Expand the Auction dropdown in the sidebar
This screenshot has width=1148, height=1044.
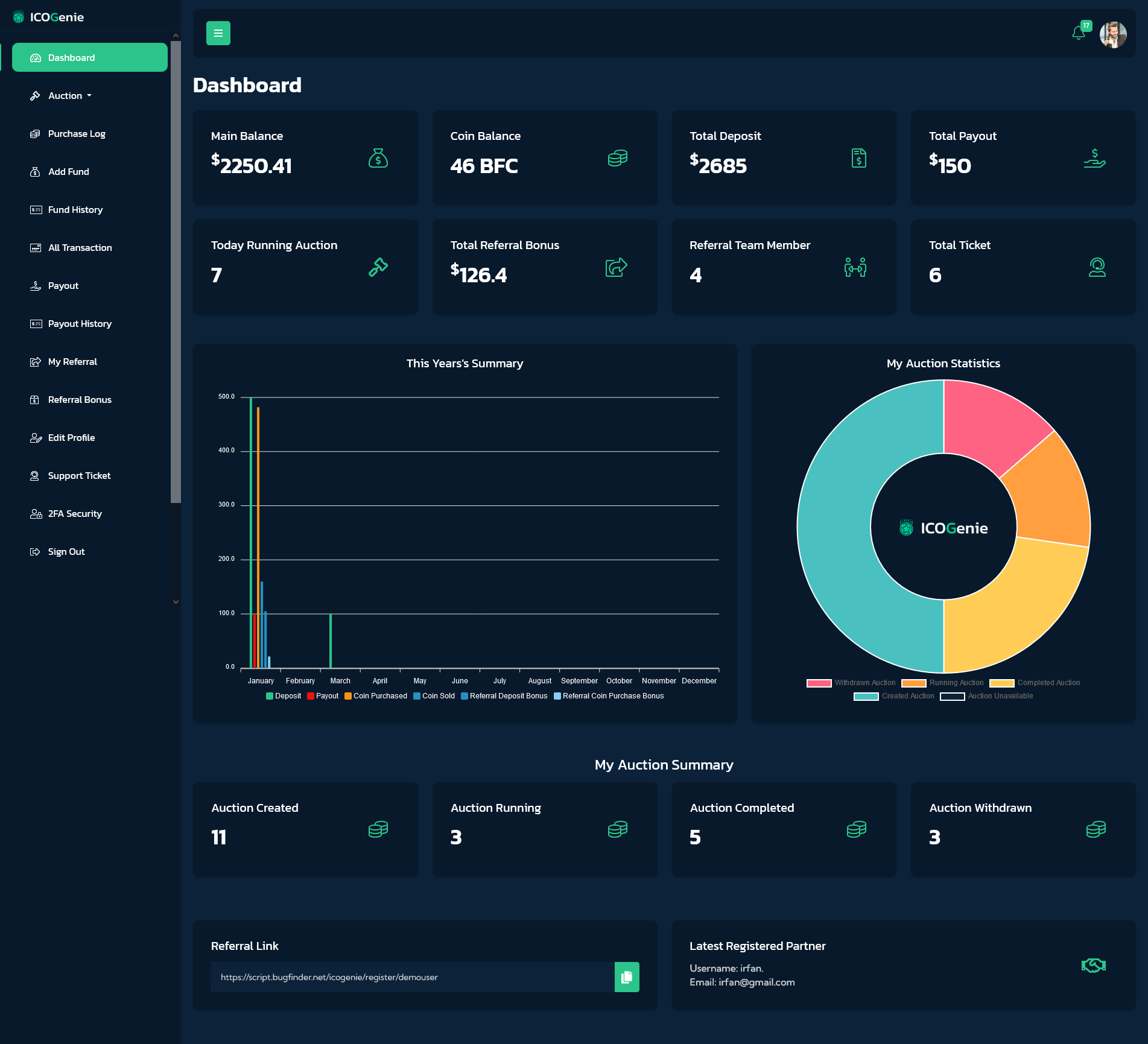click(x=65, y=95)
